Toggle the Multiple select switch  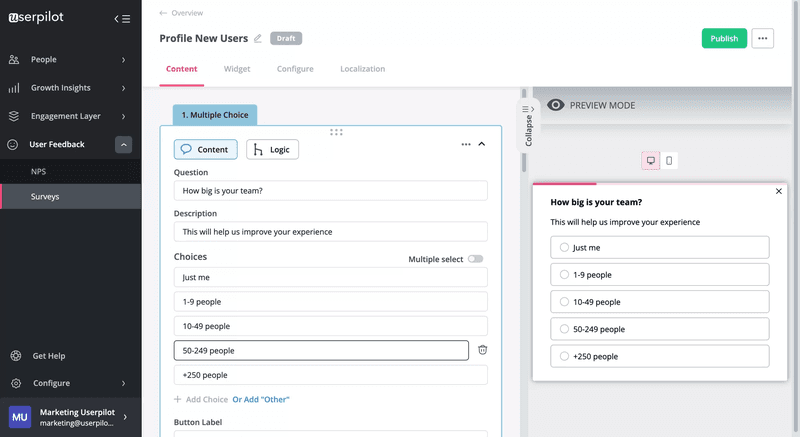pos(475,259)
